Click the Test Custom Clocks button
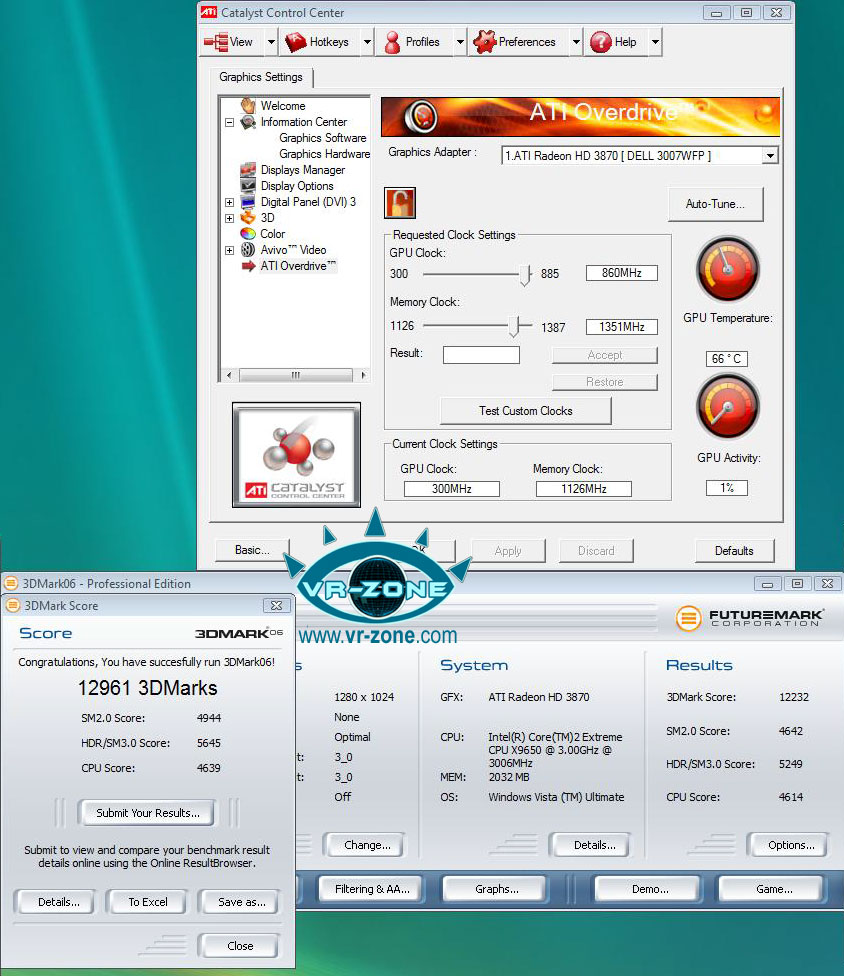Image resolution: width=844 pixels, height=976 pixels. (x=526, y=411)
